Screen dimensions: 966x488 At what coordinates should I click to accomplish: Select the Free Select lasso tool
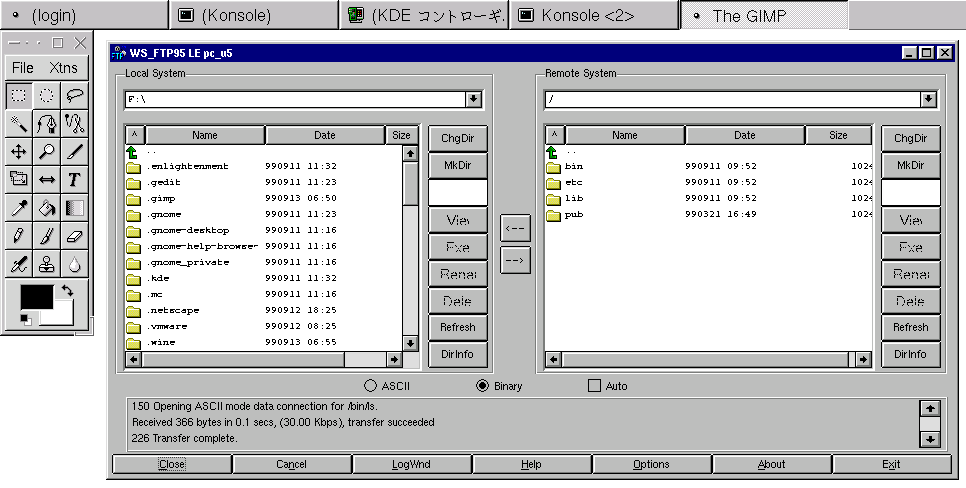click(x=75, y=95)
